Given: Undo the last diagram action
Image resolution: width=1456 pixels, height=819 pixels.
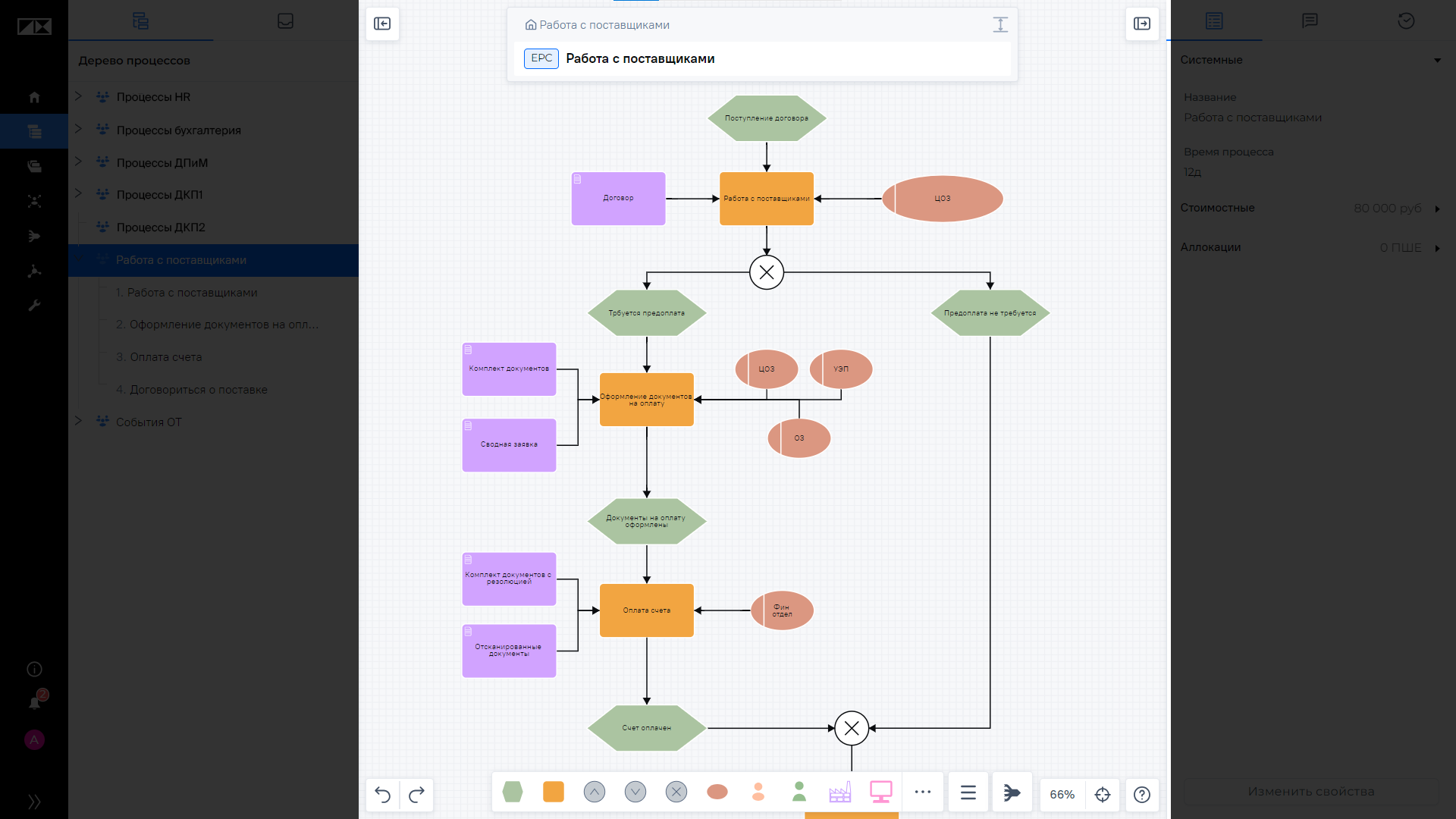Looking at the screenshot, I should (x=383, y=795).
